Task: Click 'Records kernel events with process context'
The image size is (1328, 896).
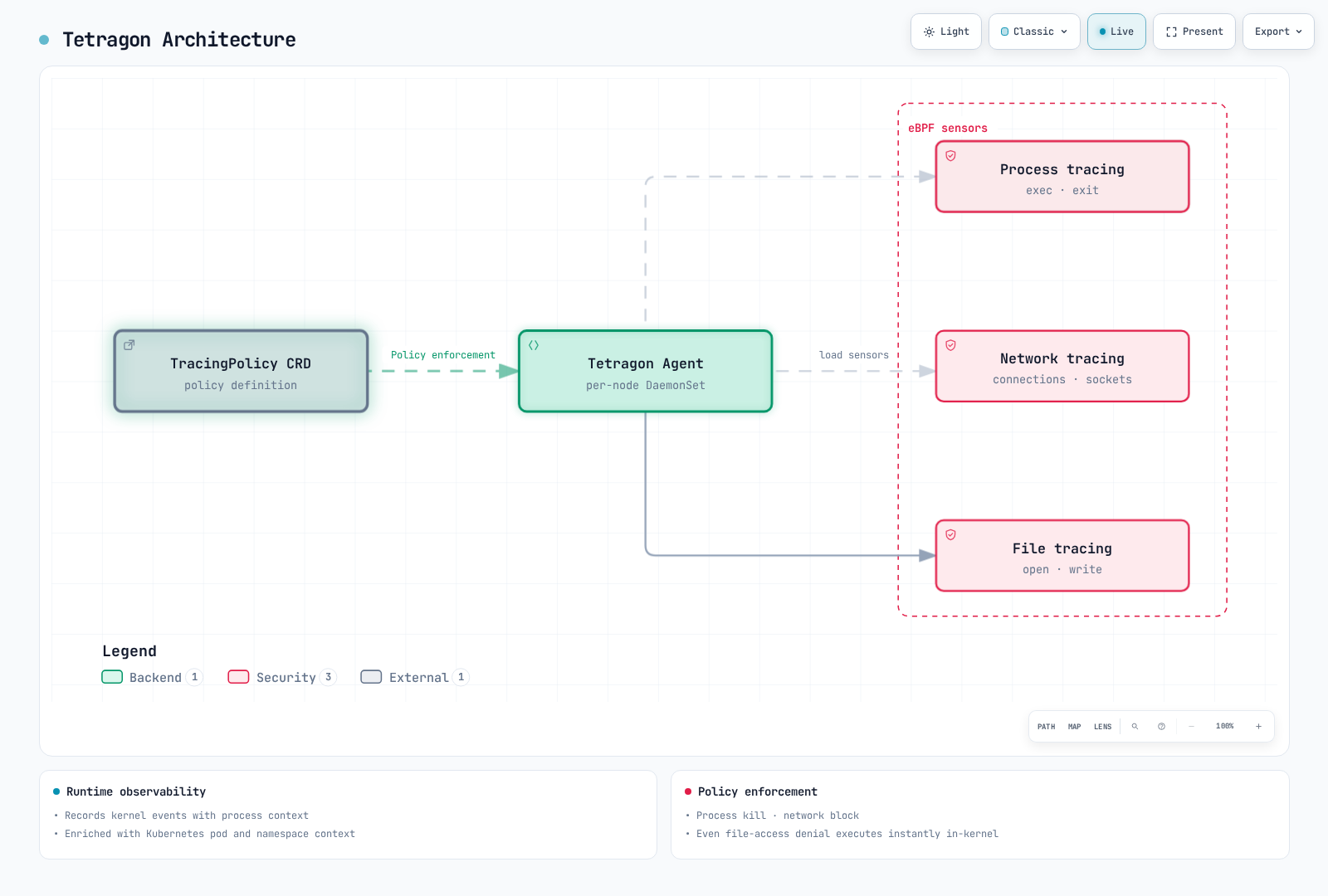Action: coord(187,816)
